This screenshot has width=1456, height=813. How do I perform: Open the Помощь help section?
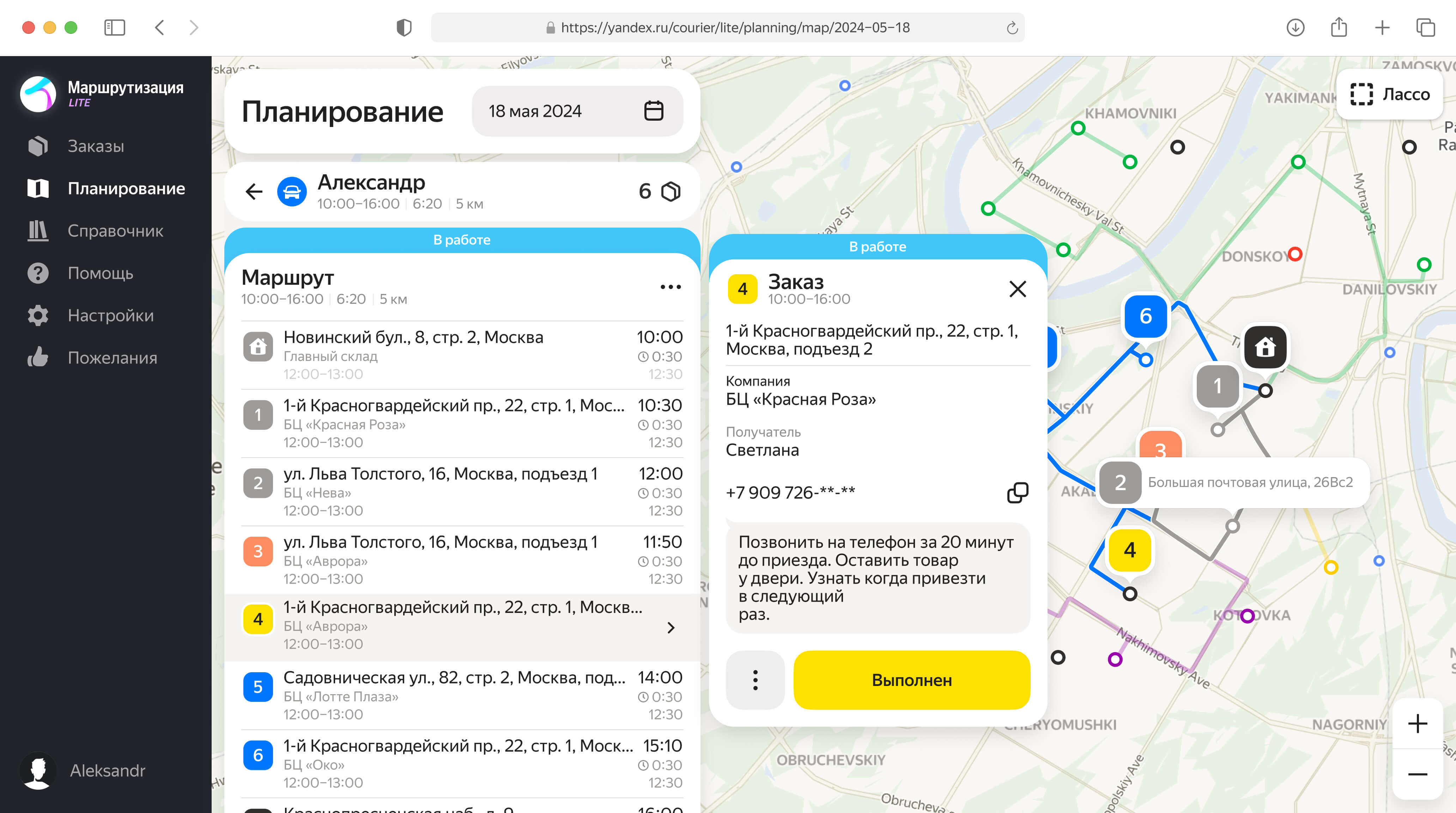pyautogui.click(x=80, y=273)
